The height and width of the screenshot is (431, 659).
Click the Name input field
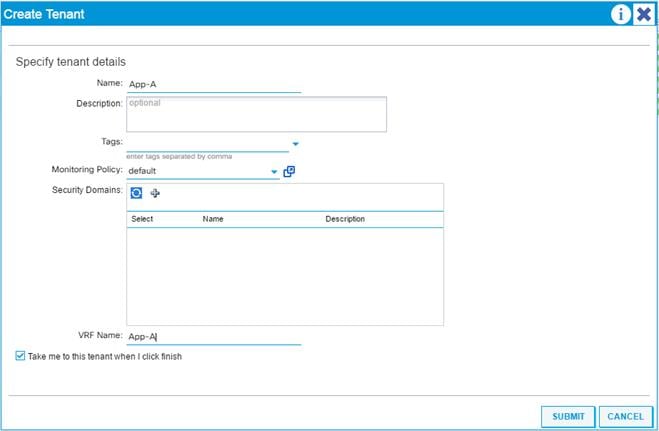tap(214, 84)
